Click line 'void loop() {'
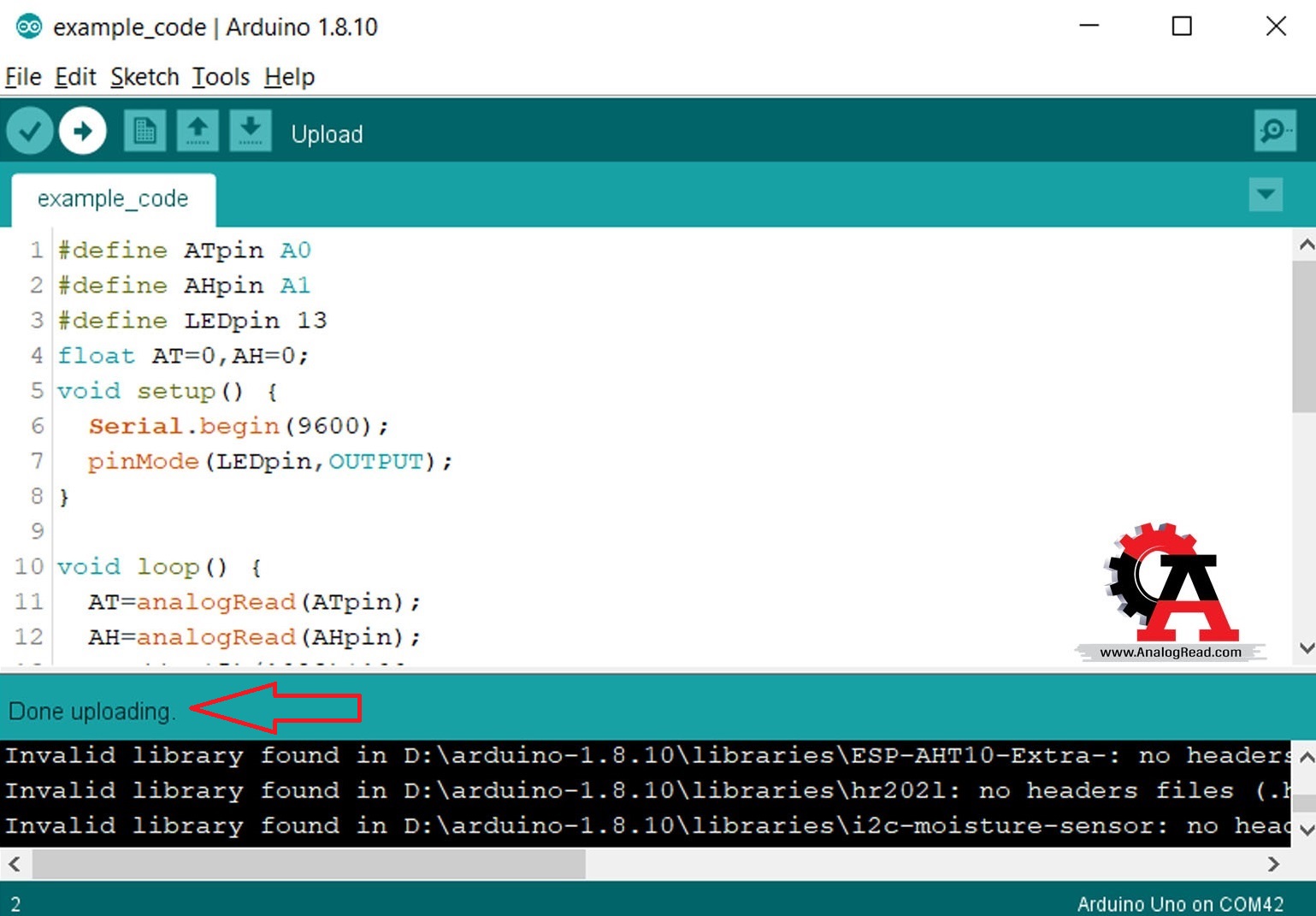The width and height of the screenshot is (1316, 916). [x=160, y=566]
